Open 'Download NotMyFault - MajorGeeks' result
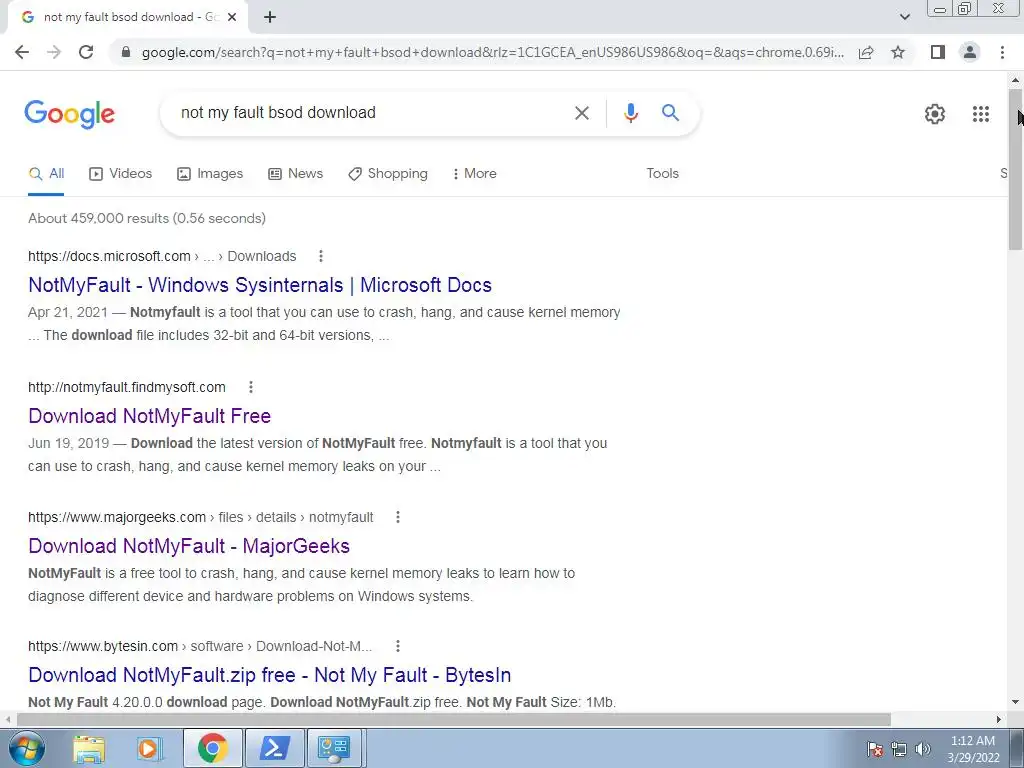Image resolution: width=1024 pixels, height=768 pixels. coord(189,546)
